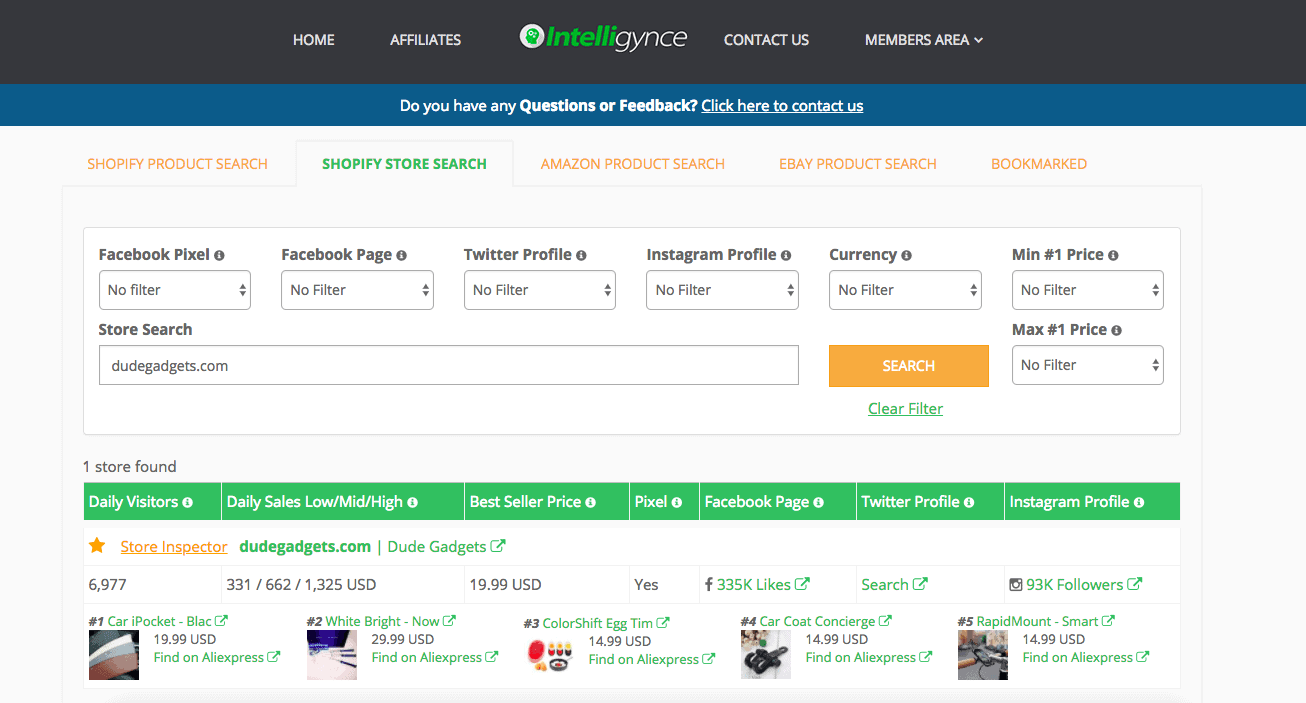Click the Instagram icon before 93K Followers
Screen dimensions: 1306x703
pos(1016,584)
